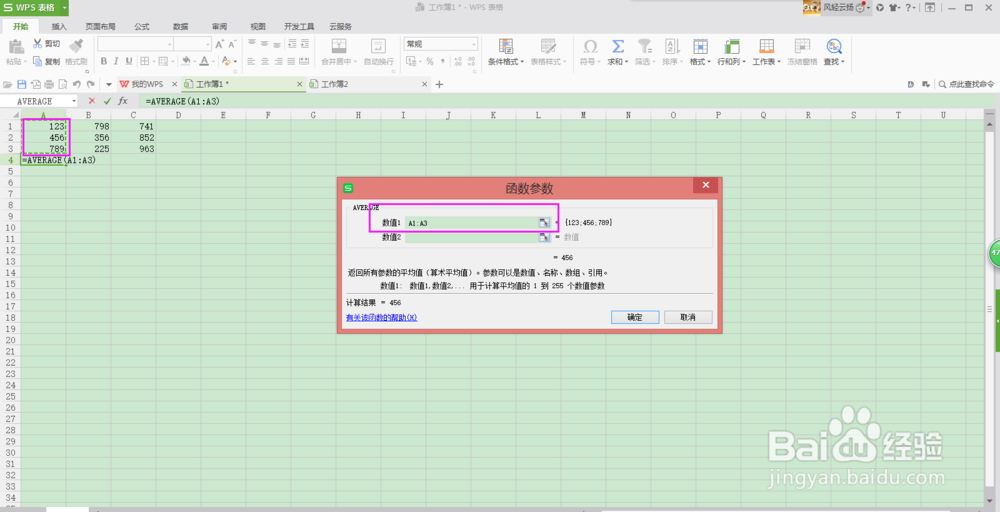The height and width of the screenshot is (512, 1000).
Task: Click the Find magnifier icon in ribbon
Action: (834, 46)
